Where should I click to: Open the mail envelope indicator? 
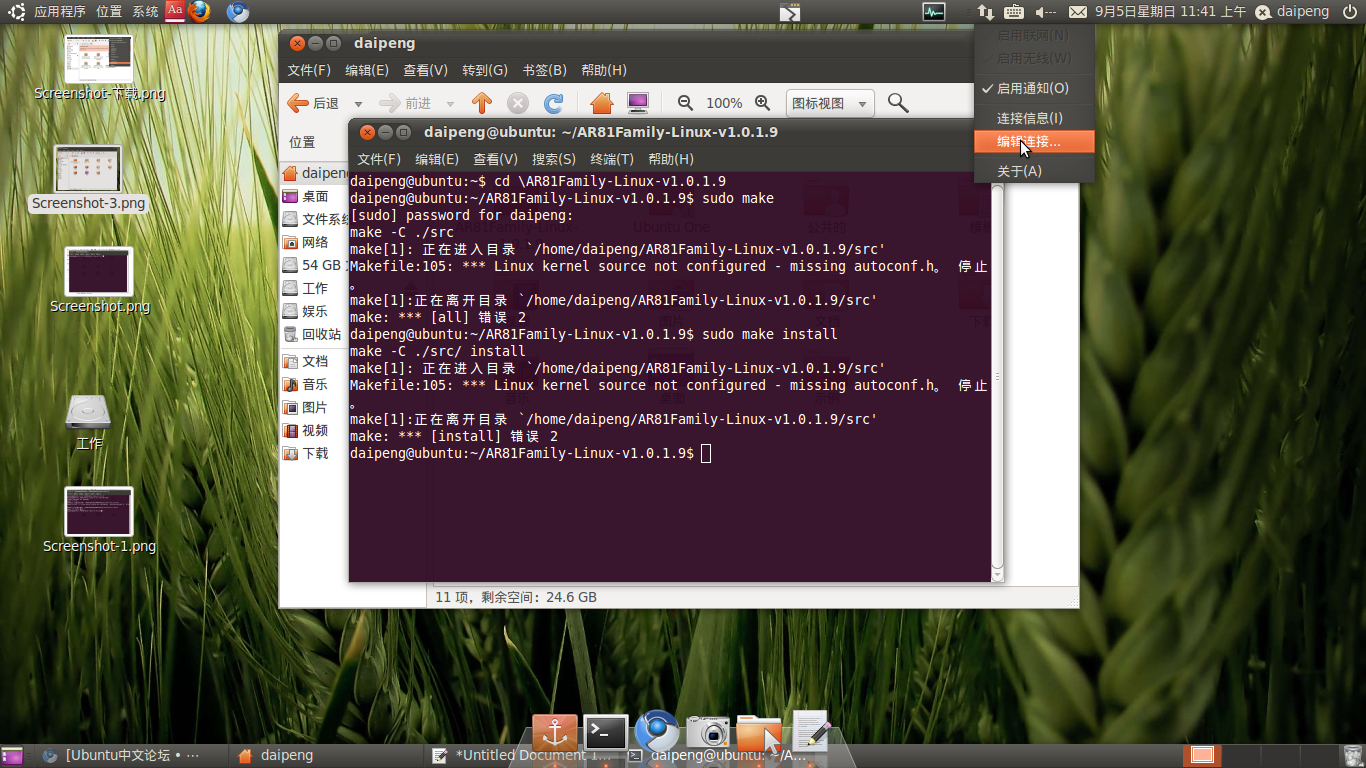1077,12
